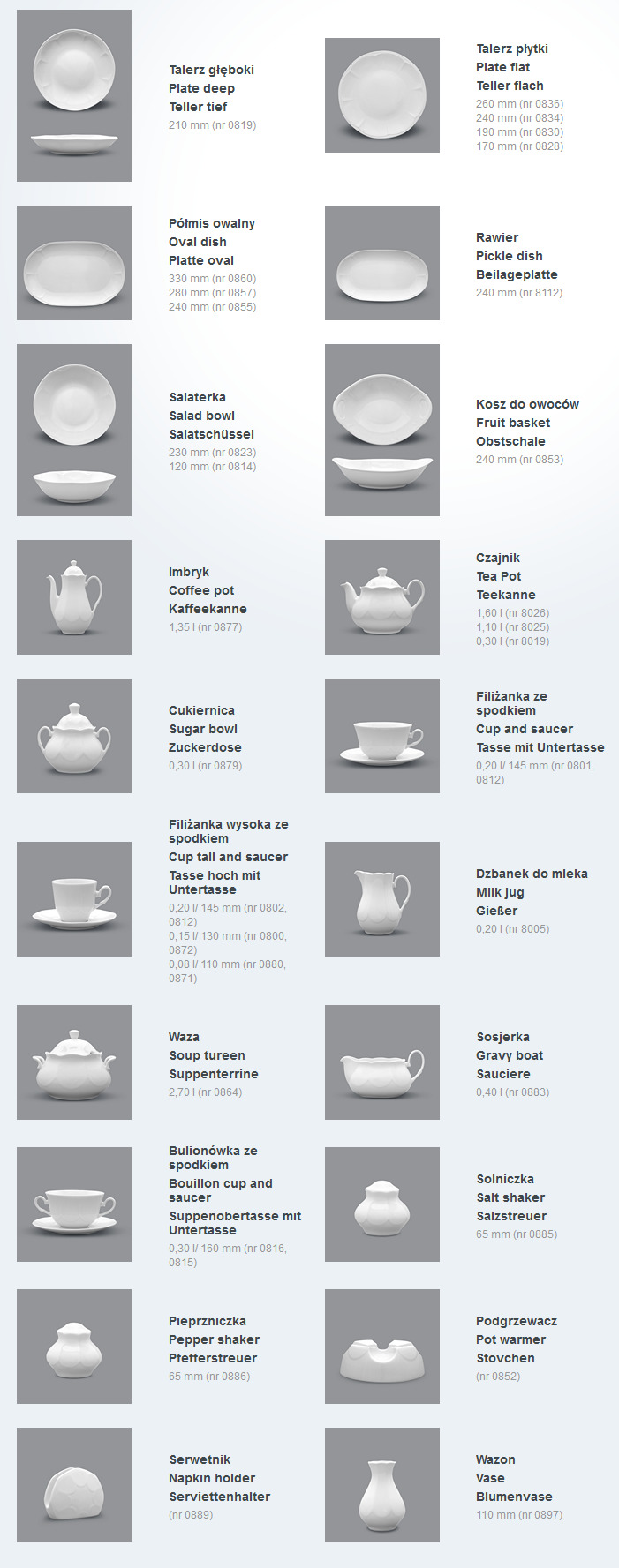Select the 'Bulionówka ze spodkiem' title
This screenshot has height=1568, width=619.
click(x=213, y=1158)
